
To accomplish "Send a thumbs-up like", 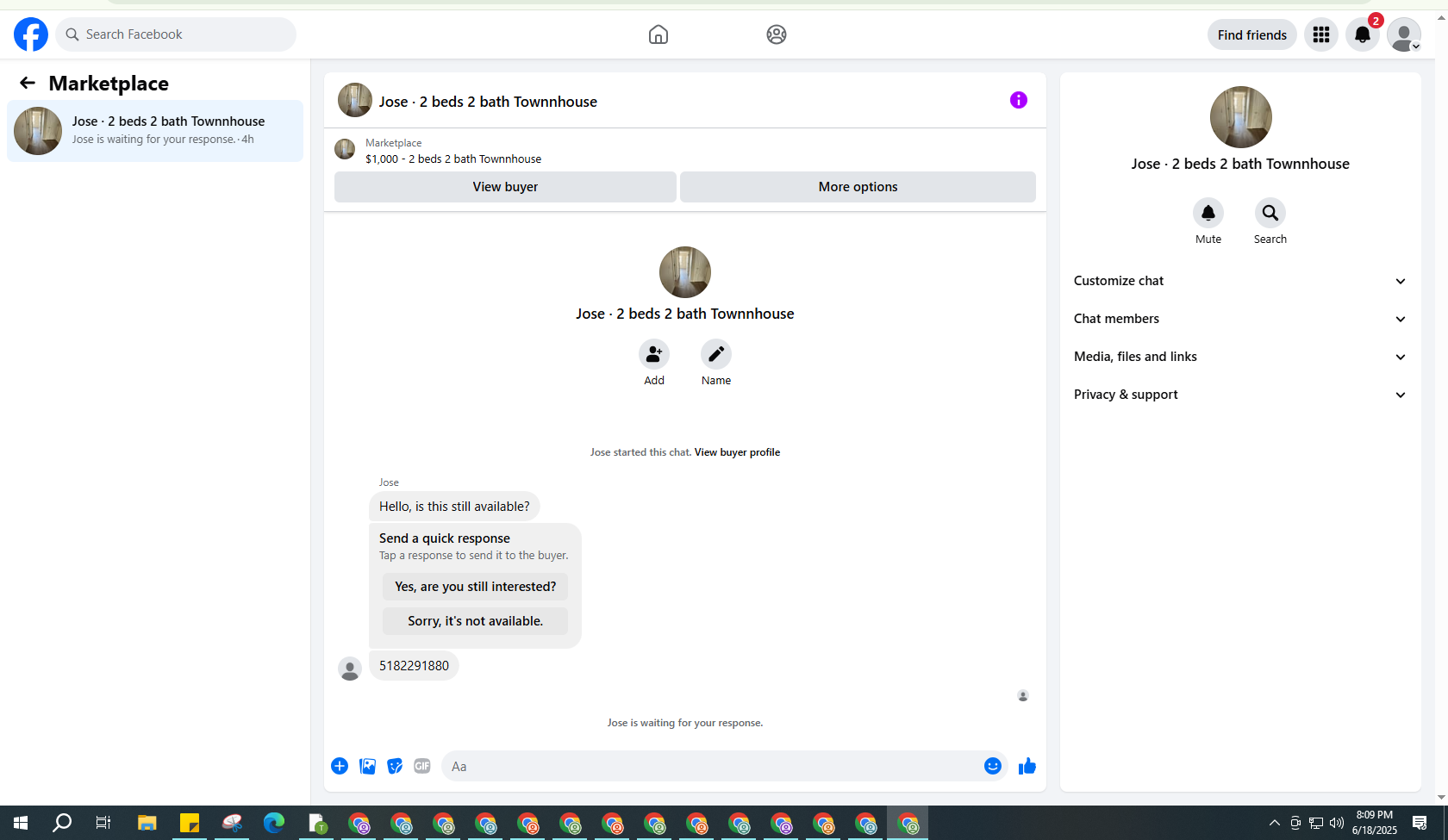I will click(x=1027, y=766).
